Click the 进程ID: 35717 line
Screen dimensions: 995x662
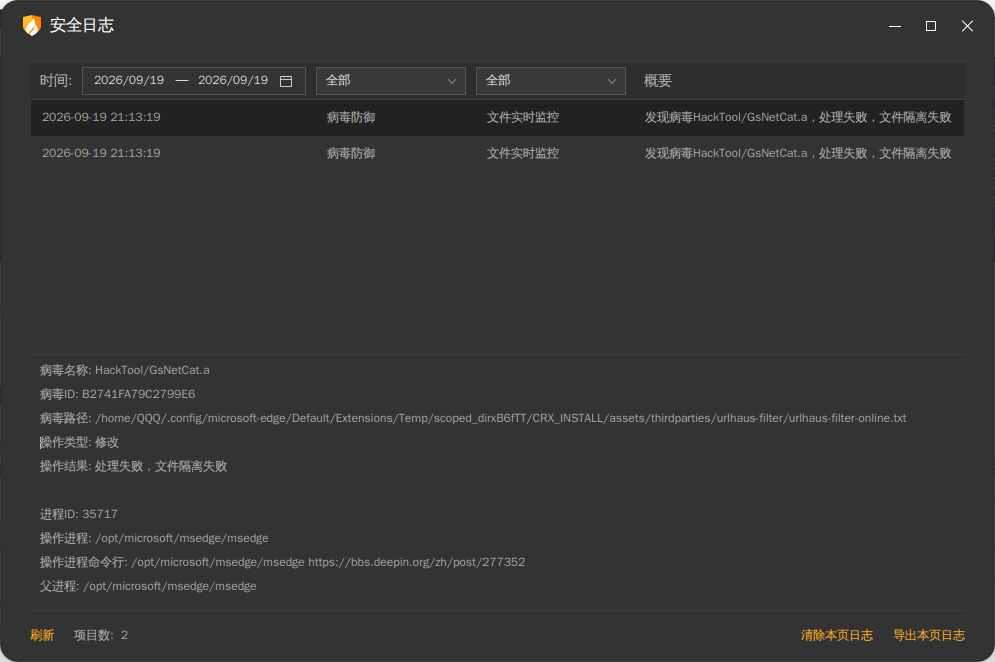click(x=79, y=514)
